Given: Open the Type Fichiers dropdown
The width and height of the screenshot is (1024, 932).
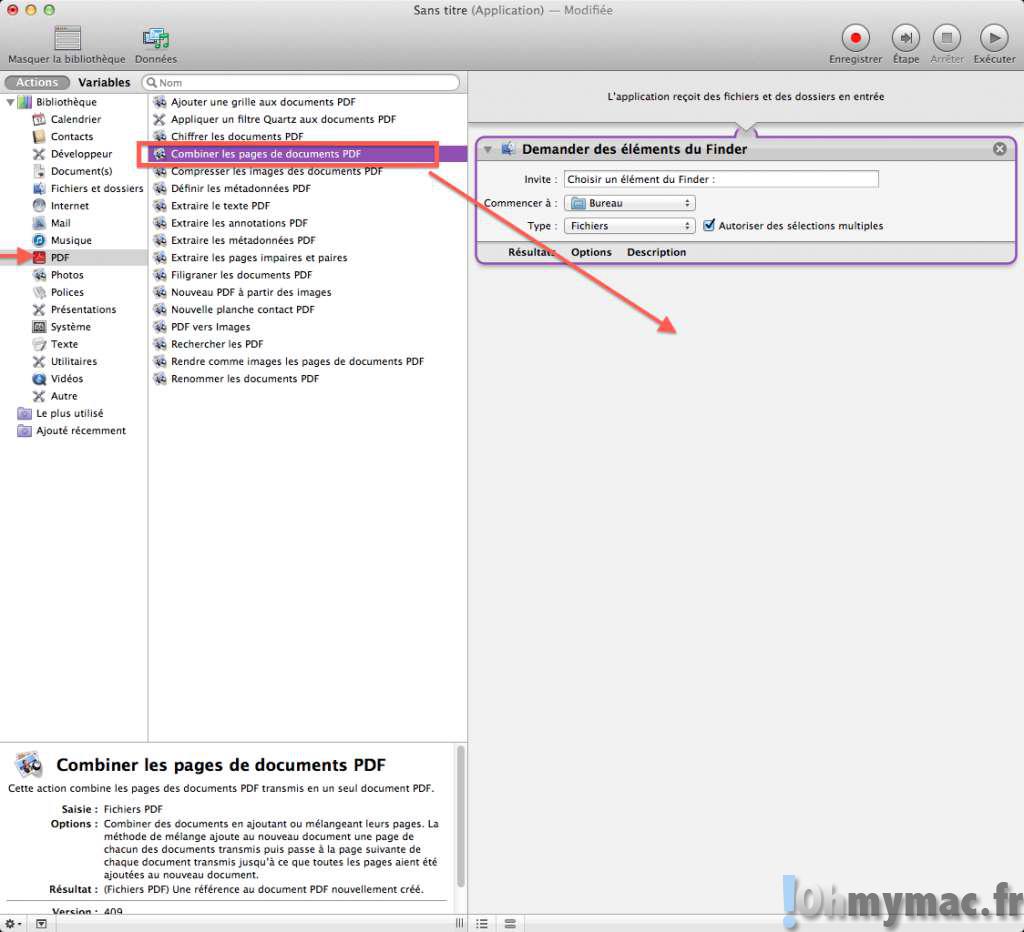Looking at the screenshot, I should point(629,226).
